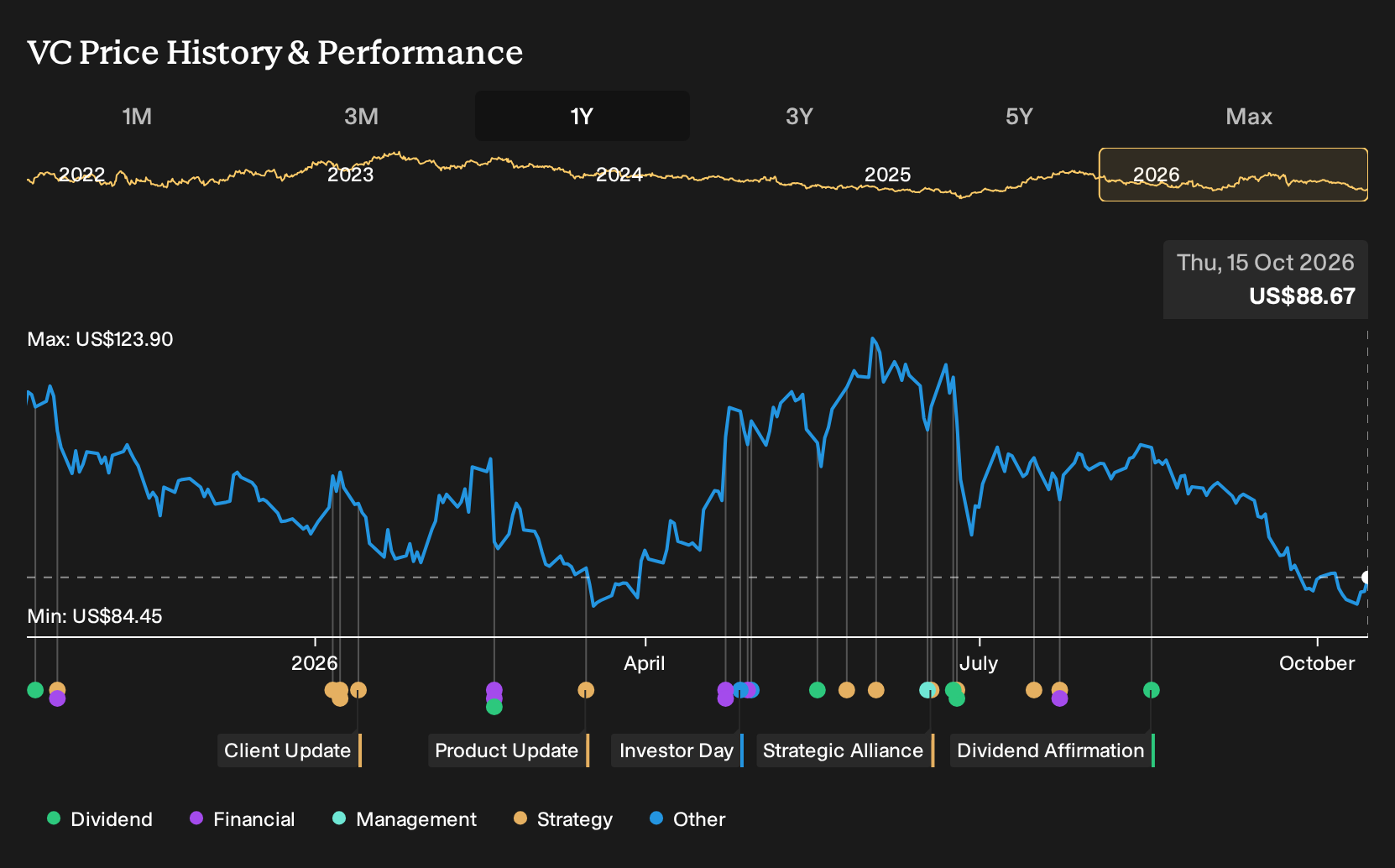Viewport: 1395px width, 868px height.
Task: Toggle the Strategy legend filter
Action: point(563,819)
